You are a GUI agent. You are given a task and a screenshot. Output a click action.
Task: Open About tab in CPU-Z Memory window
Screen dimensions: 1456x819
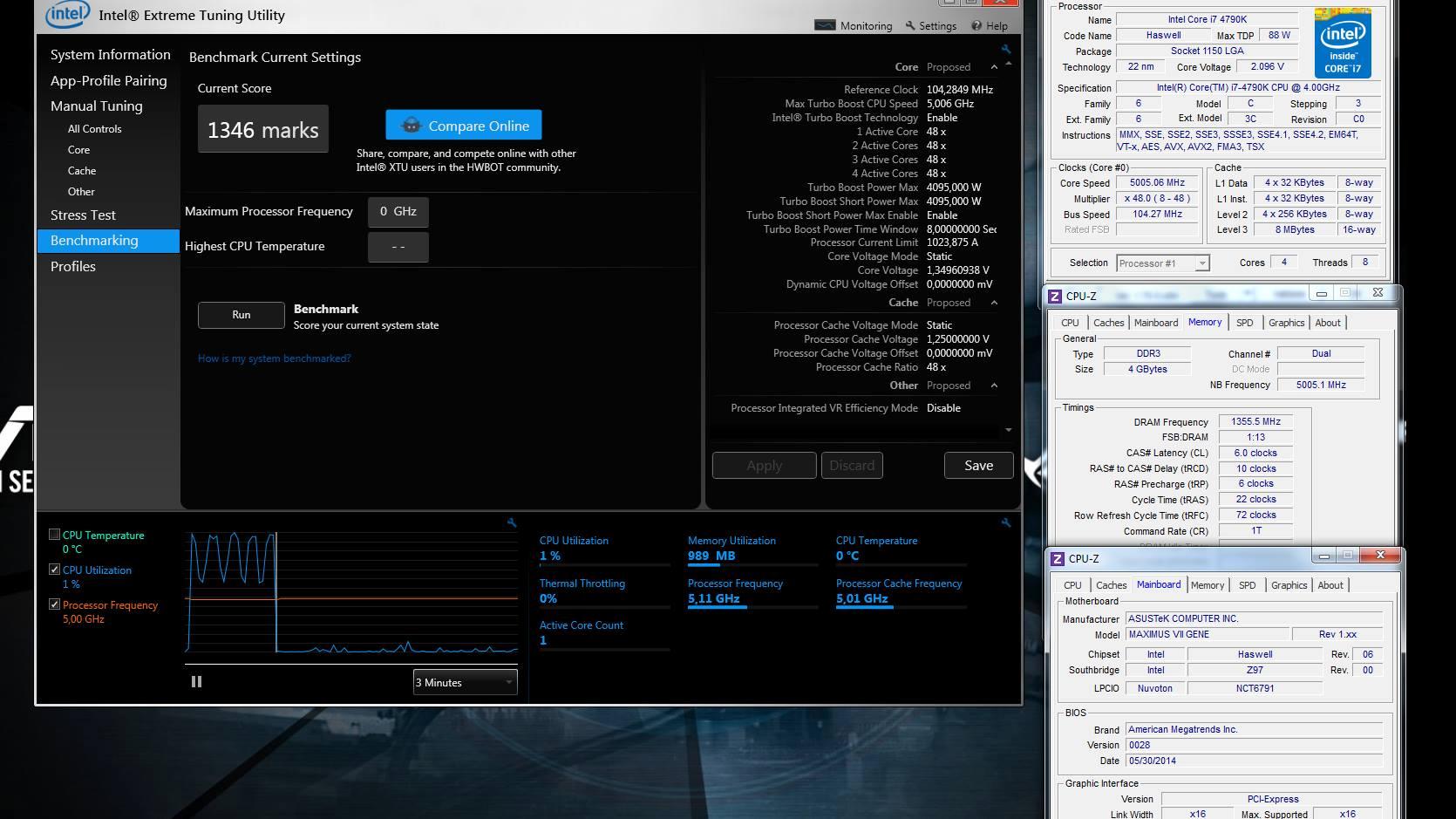tap(1328, 323)
